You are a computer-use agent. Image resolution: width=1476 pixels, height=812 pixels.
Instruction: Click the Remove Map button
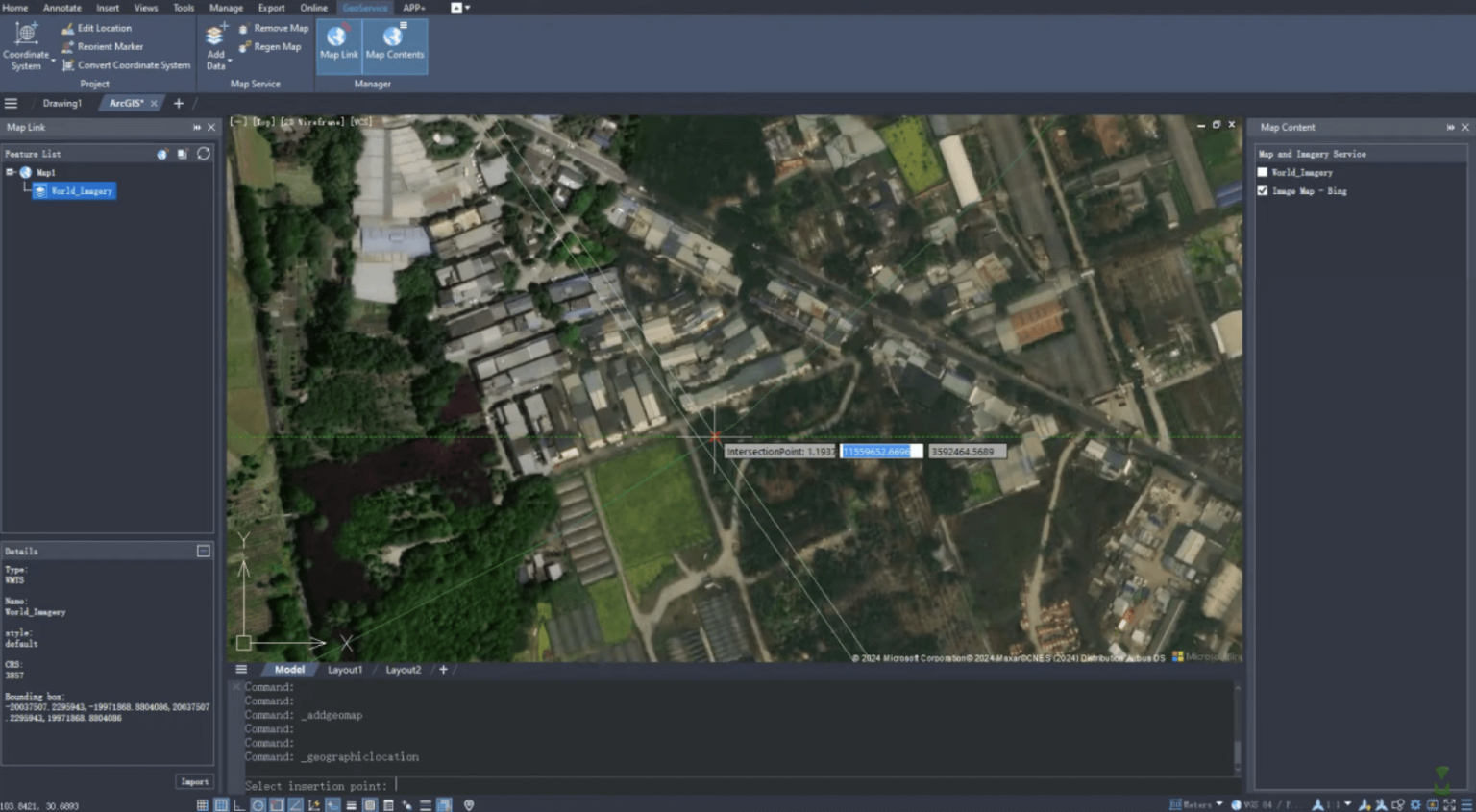click(x=280, y=28)
